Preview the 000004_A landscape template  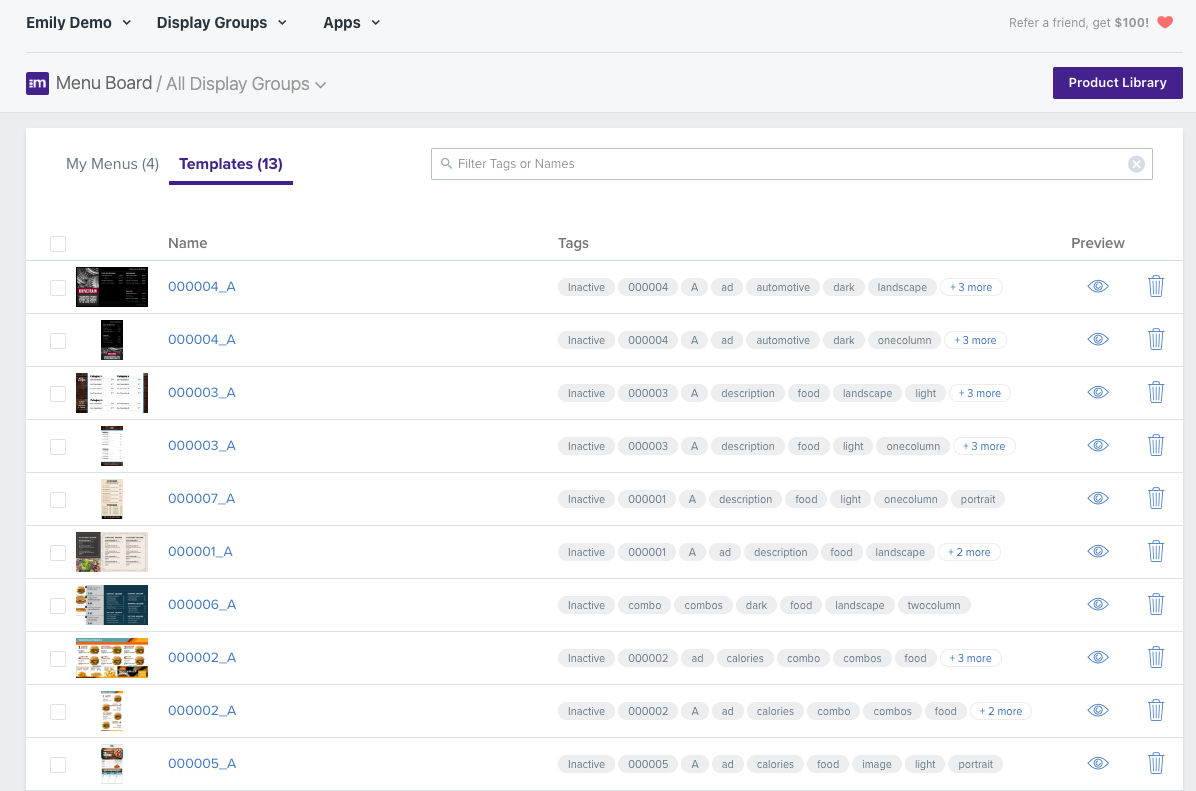coord(1097,286)
